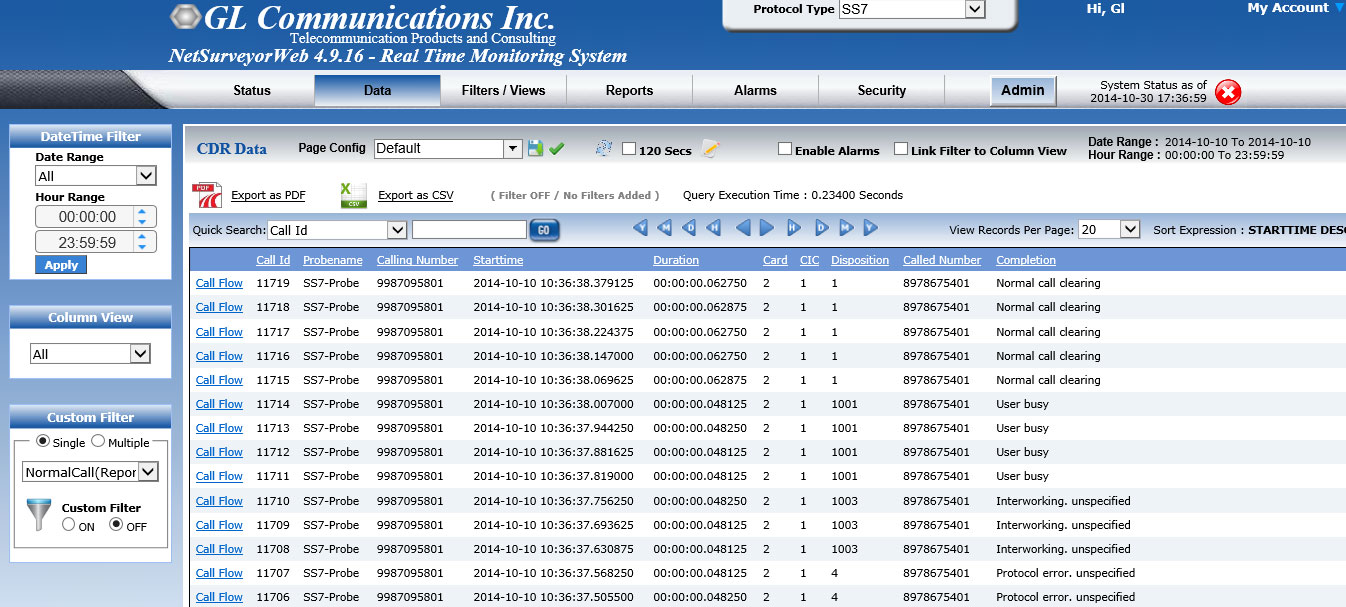Screen dimensions: 1346x607
Task: Go to the next page of records
Action: [x=767, y=229]
